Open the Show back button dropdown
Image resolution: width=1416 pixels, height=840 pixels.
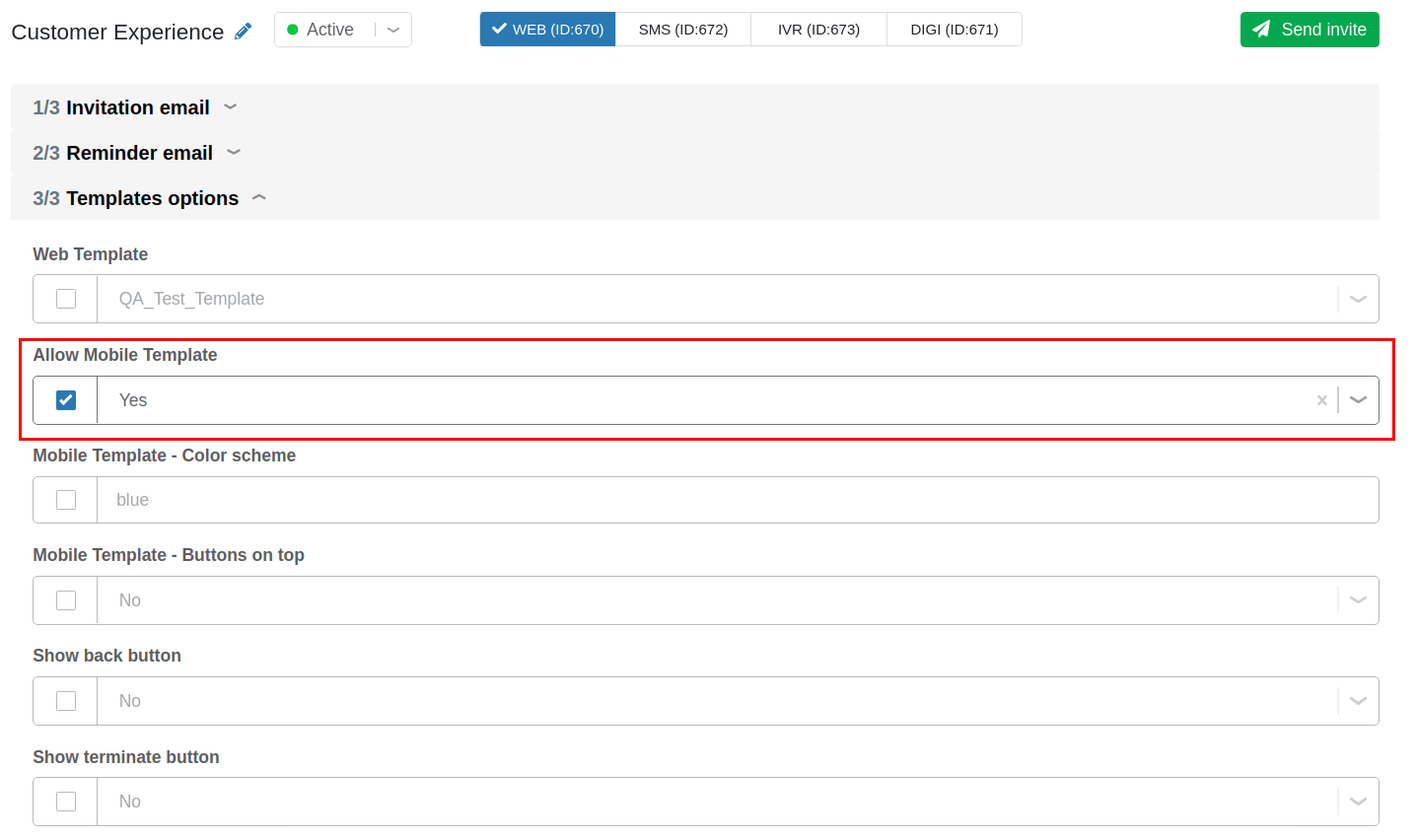tap(1358, 701)
